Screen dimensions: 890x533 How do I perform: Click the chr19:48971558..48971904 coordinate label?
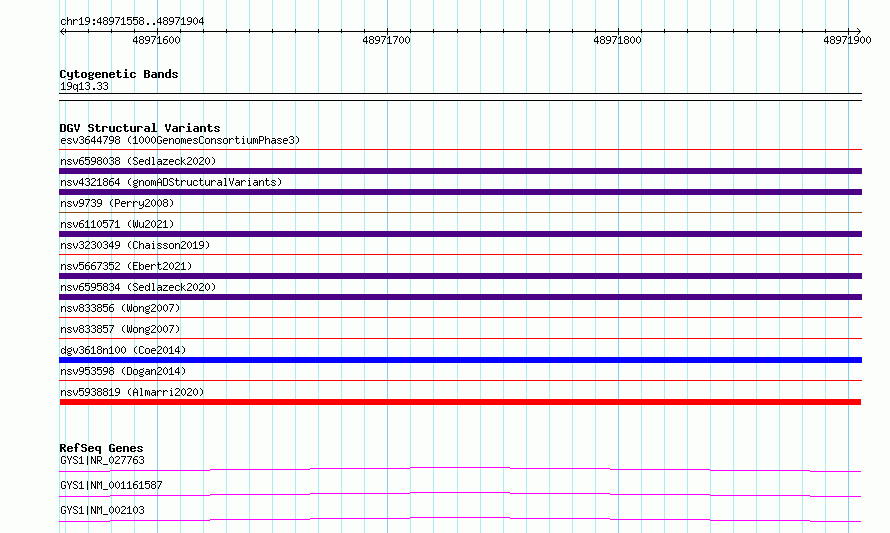(x=132, y=21)
